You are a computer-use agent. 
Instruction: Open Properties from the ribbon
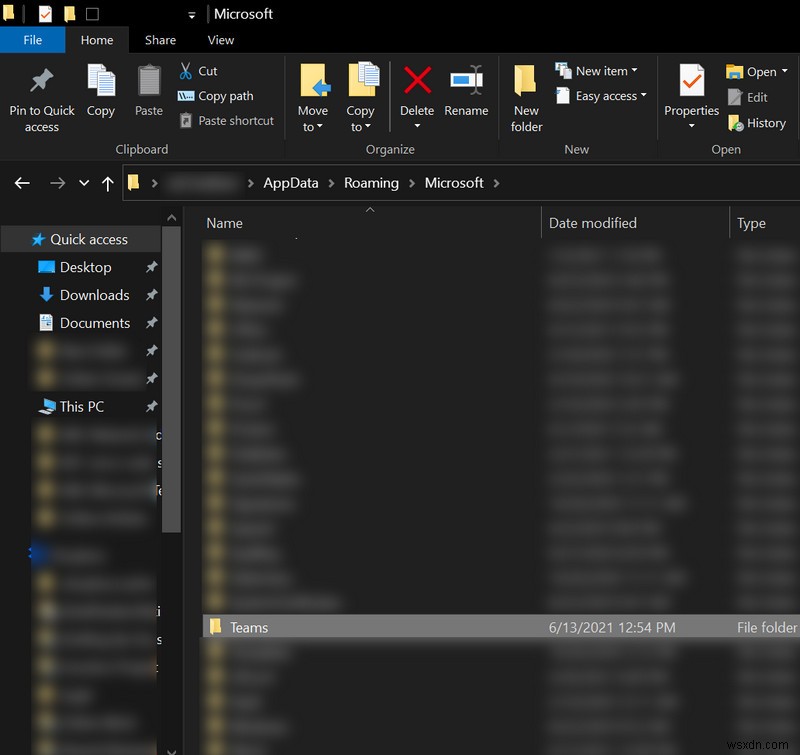click(691, 98)
